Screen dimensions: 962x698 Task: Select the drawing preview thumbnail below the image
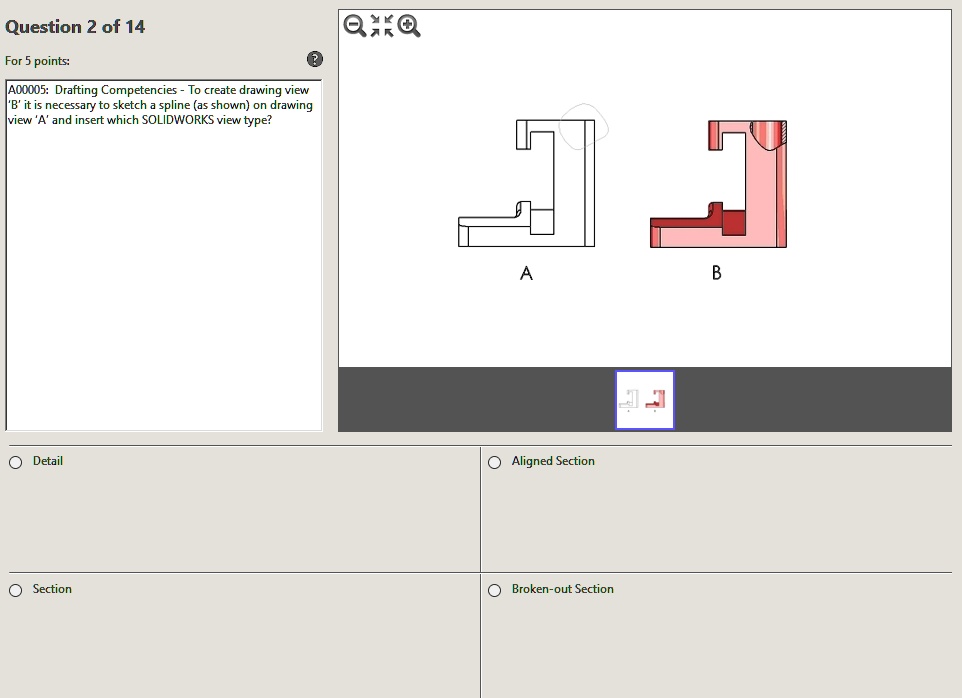point(644,399)
